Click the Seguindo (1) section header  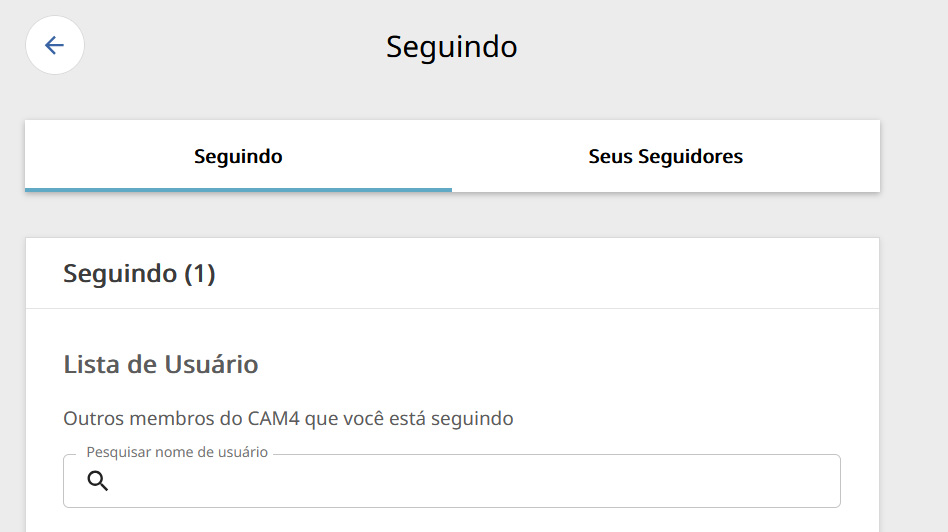[139, 273]
